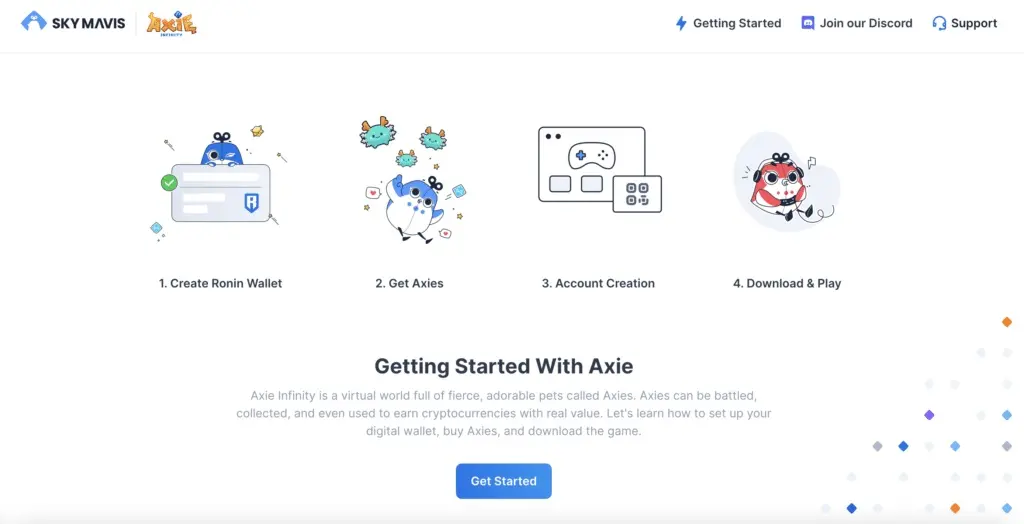The image size is (1024, 524).
Task: Click the lightning bolt icon
Action: tap(681, 24)
